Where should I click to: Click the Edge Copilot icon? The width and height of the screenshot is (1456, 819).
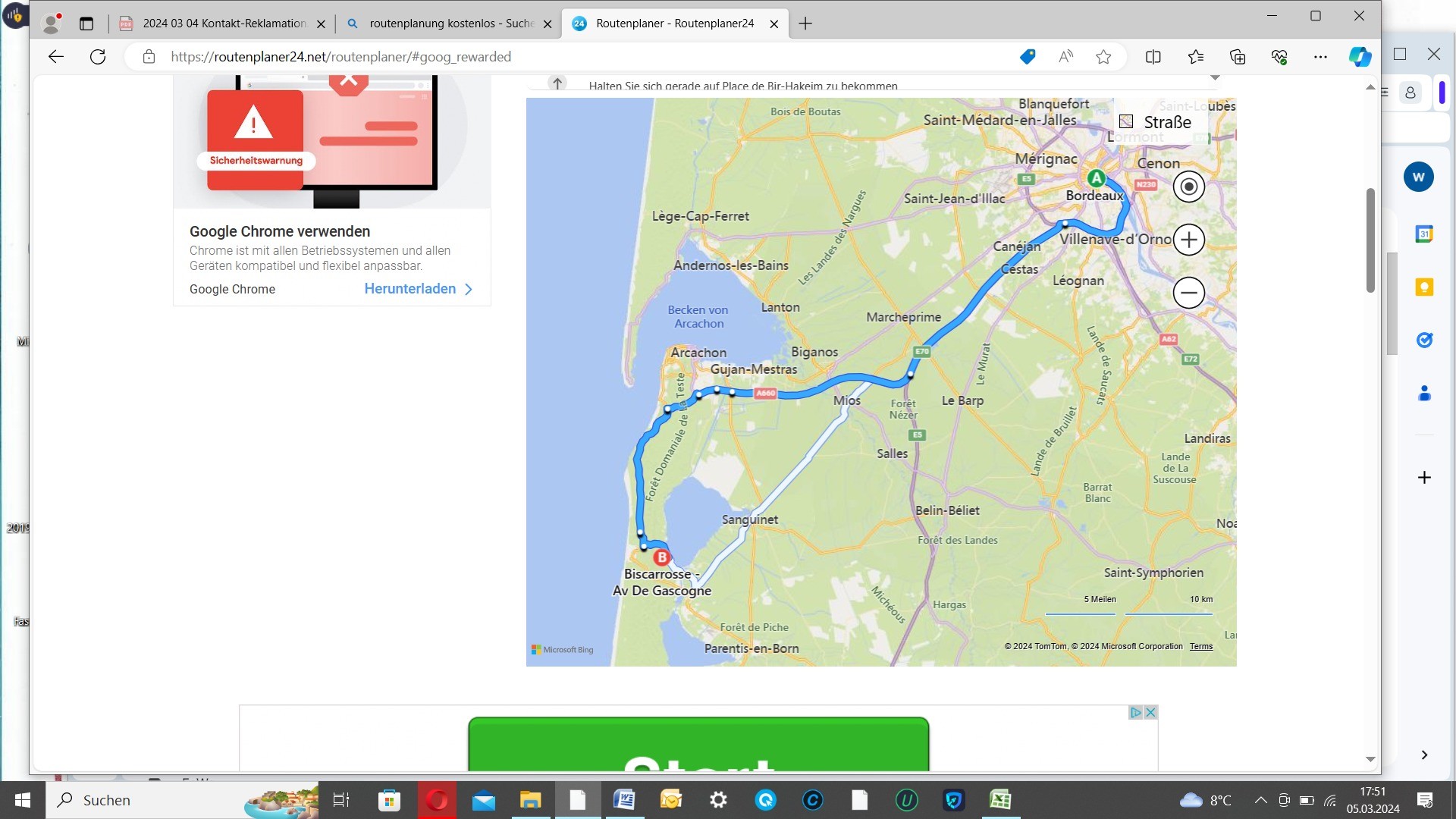(x=1360, y=57)
